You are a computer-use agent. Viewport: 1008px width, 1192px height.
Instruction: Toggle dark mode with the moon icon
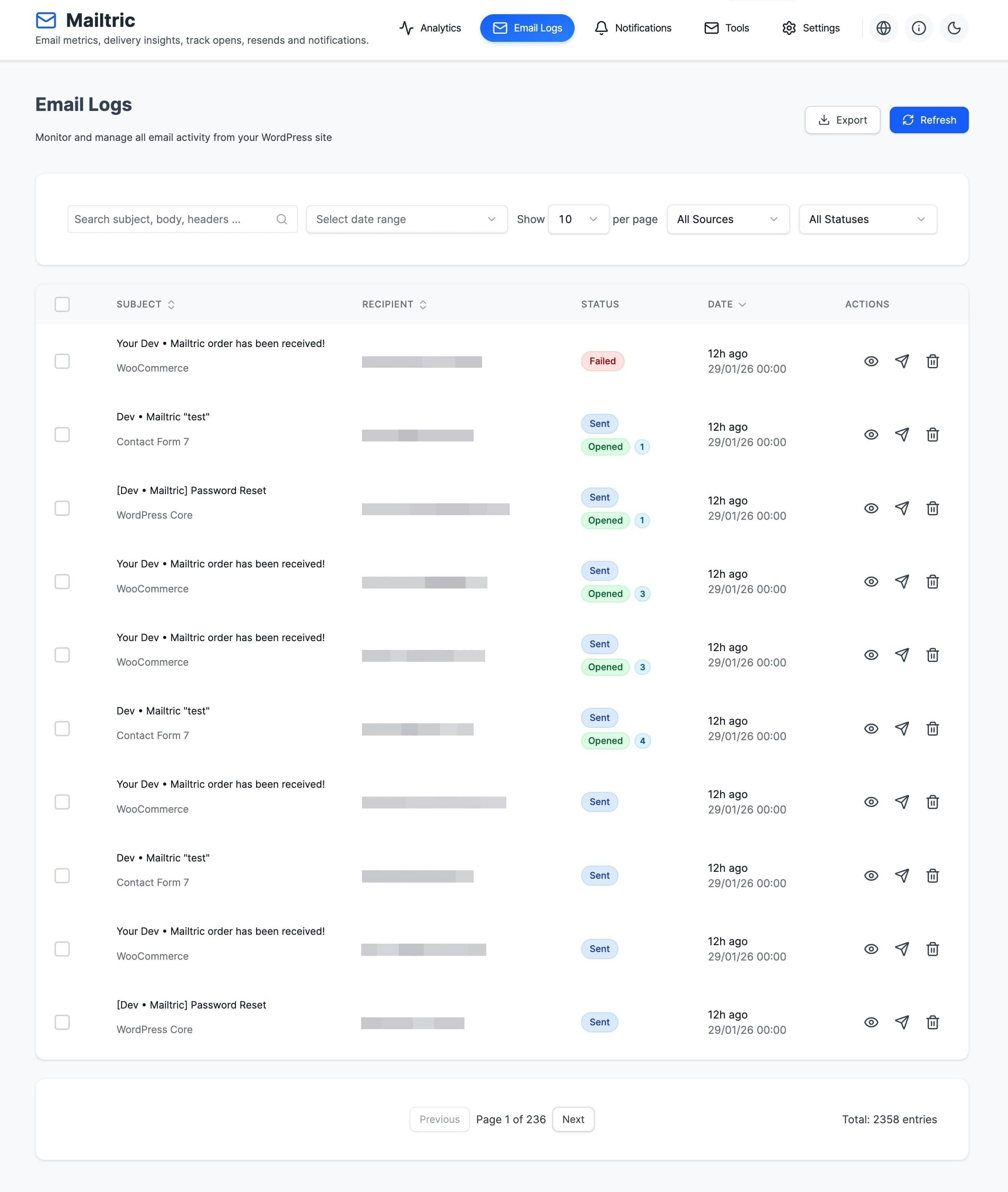(954, 28)
